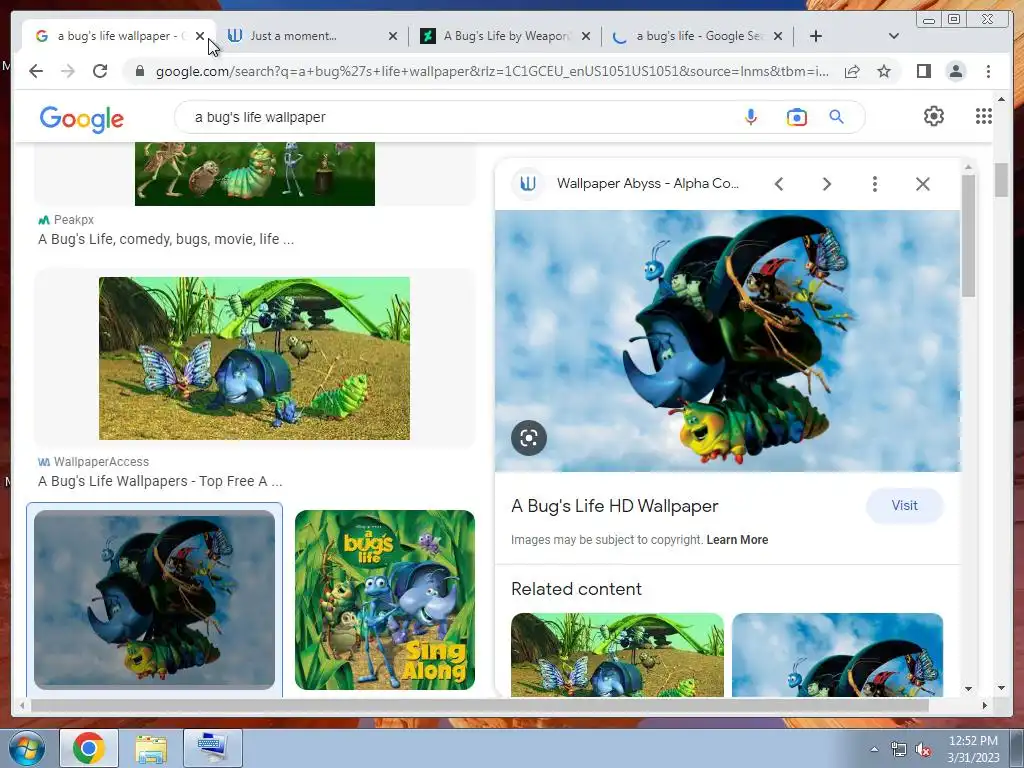Open WallpaperAccess 'Top Free' result link
Image resolution: width=1024 pixels, height=768 pixels.
pos(160,481)
